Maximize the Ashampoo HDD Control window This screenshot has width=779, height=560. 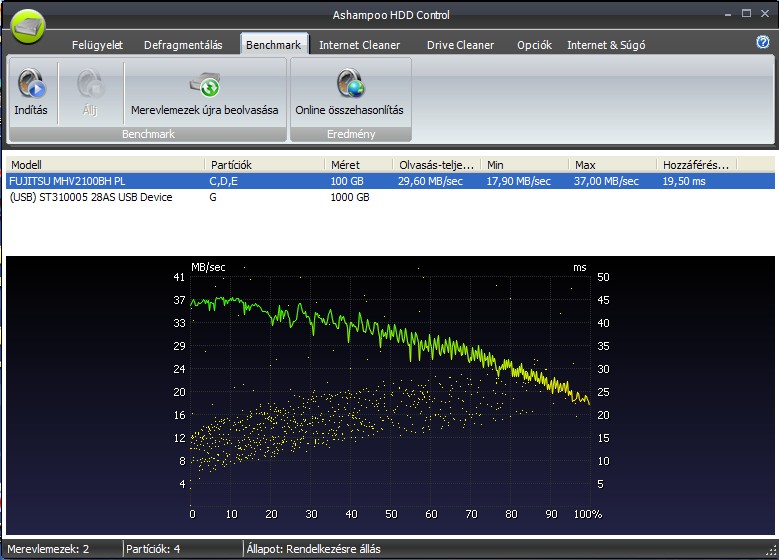[x=746, y=13]
